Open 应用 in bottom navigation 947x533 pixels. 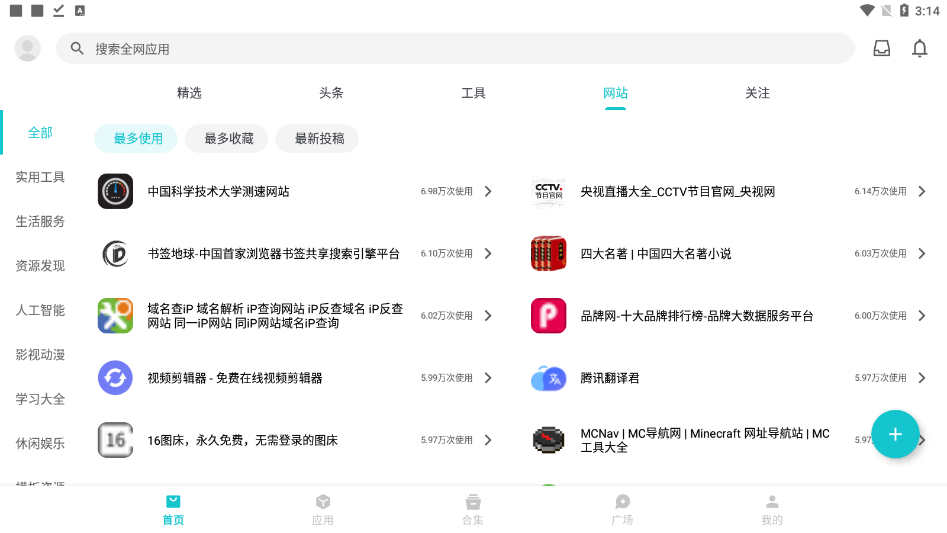coord(323,510)
